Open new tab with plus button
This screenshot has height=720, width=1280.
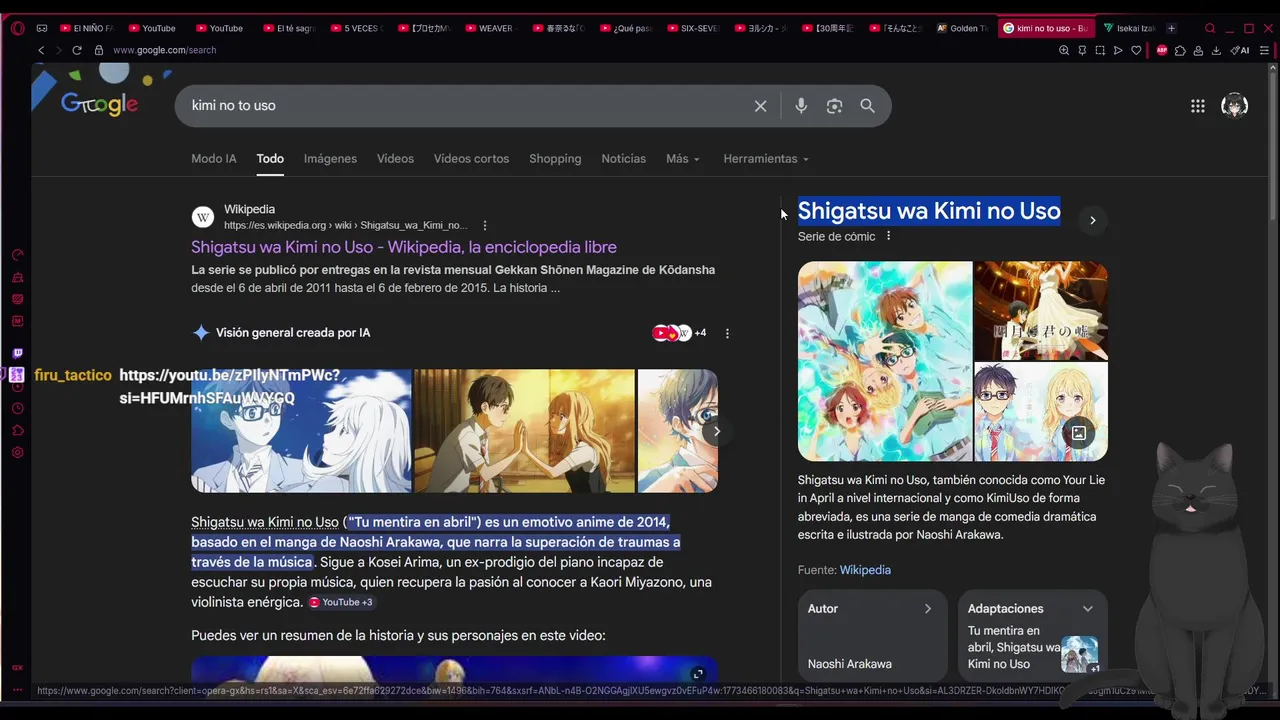(1172, 28)
